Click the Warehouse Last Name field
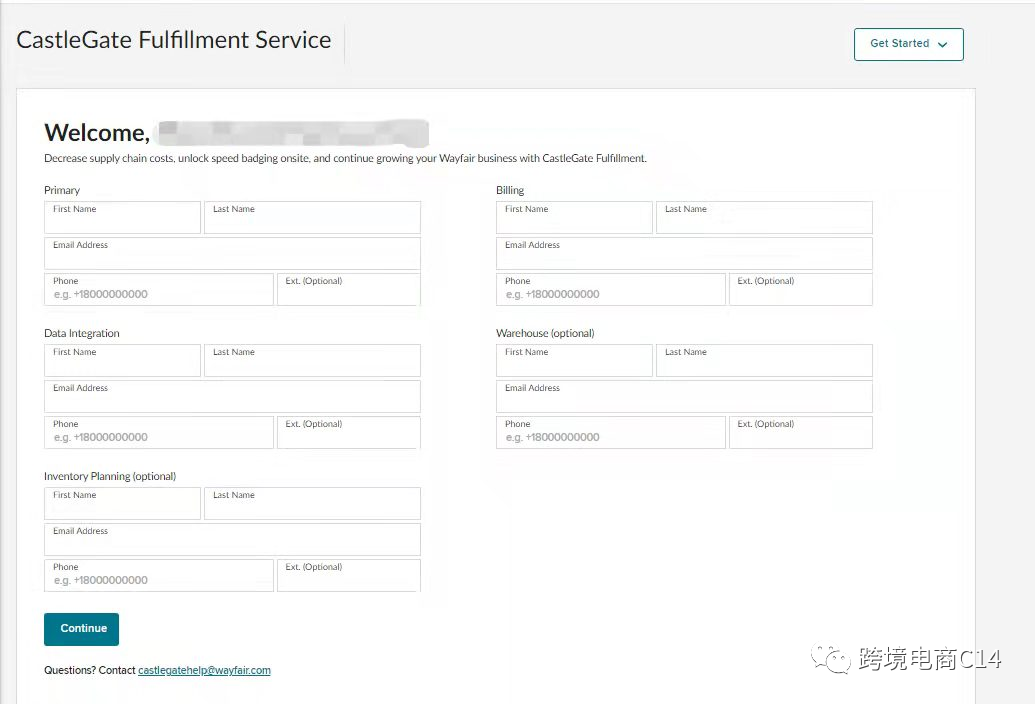The image size is (1035, 704). pyautogui.click(x=764, y=361)
